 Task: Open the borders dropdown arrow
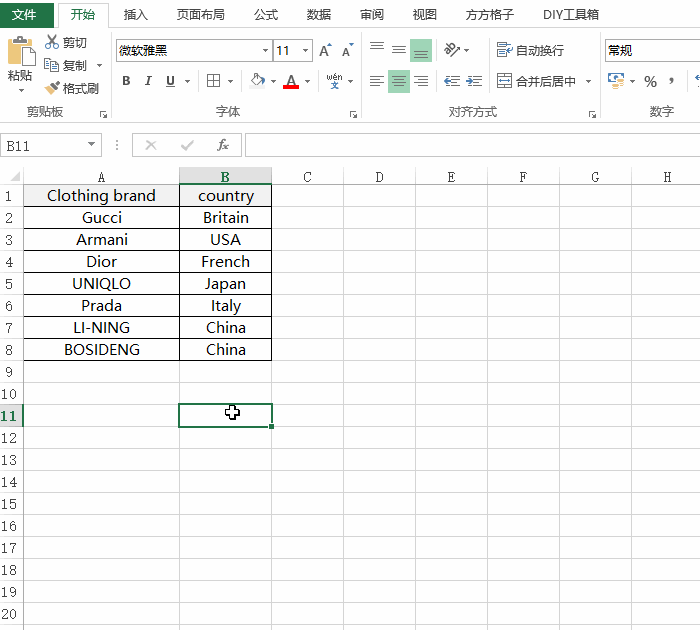point(230,81)
